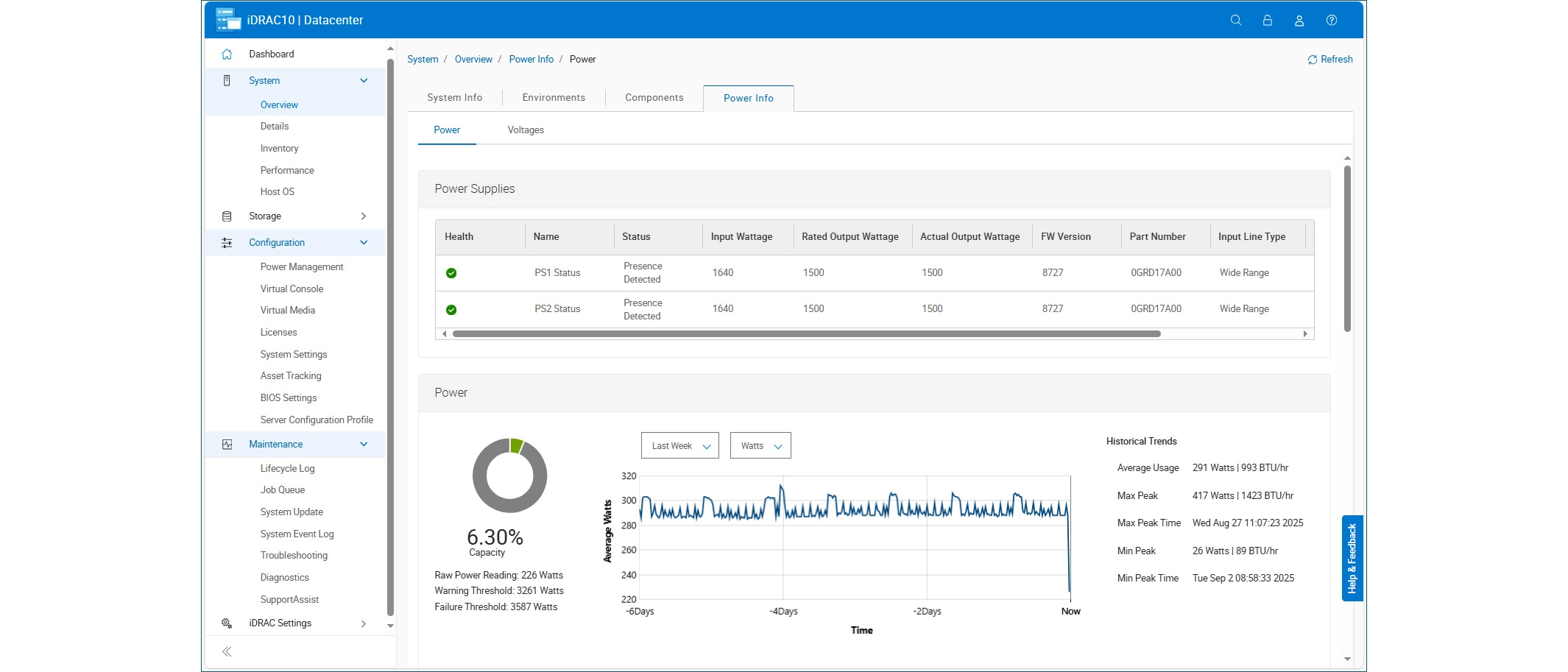Open the help question mark icon
The width and height of the screenshot is (1568, 672).
(x=1332, y=21)
